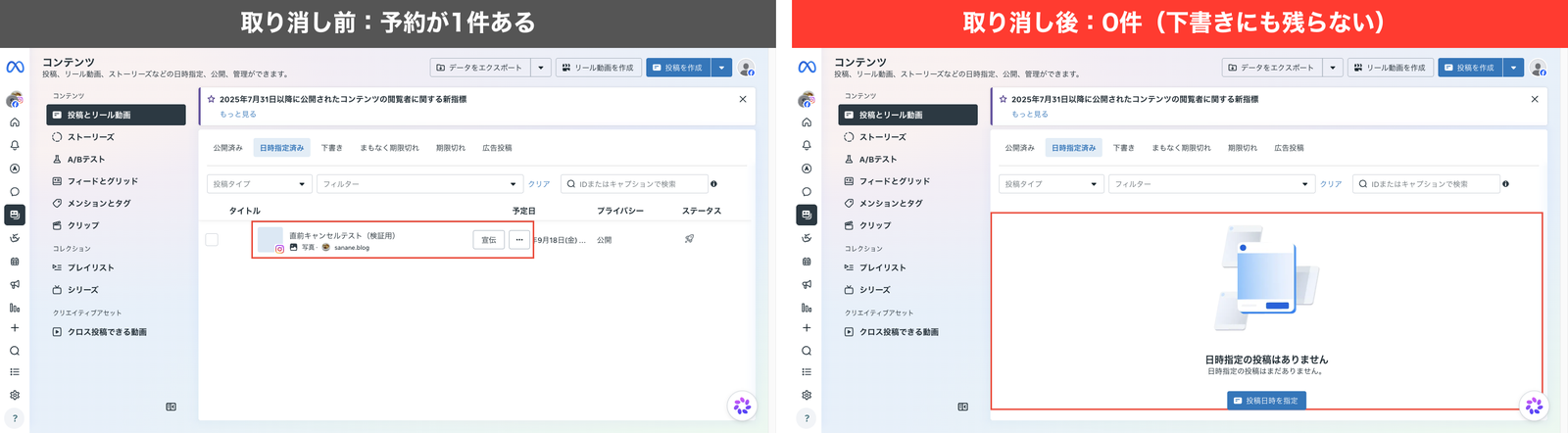Viewport: 1568px width, 433px height.
Task: Click 投稿日時を指定 button in right screenshot
Action: [x=1266, y=401]
